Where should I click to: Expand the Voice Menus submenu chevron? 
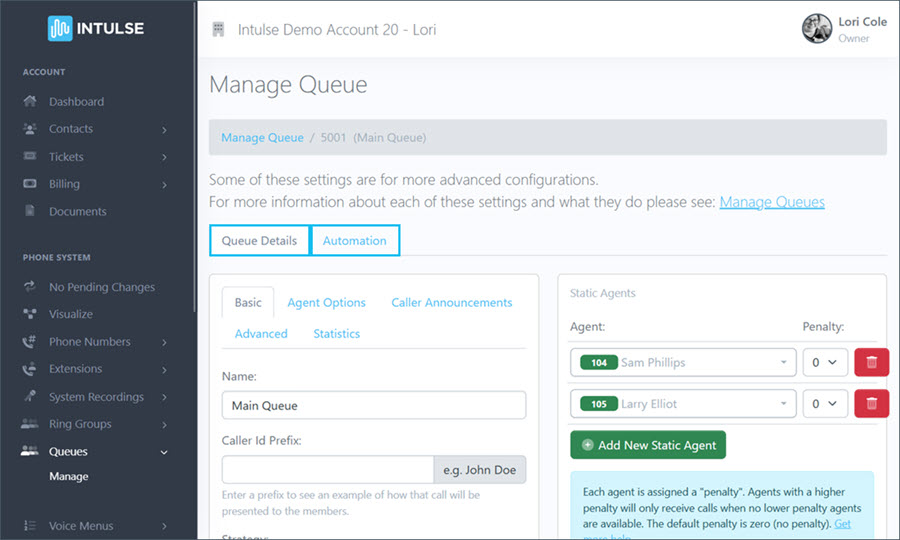(x=164, y=526)
